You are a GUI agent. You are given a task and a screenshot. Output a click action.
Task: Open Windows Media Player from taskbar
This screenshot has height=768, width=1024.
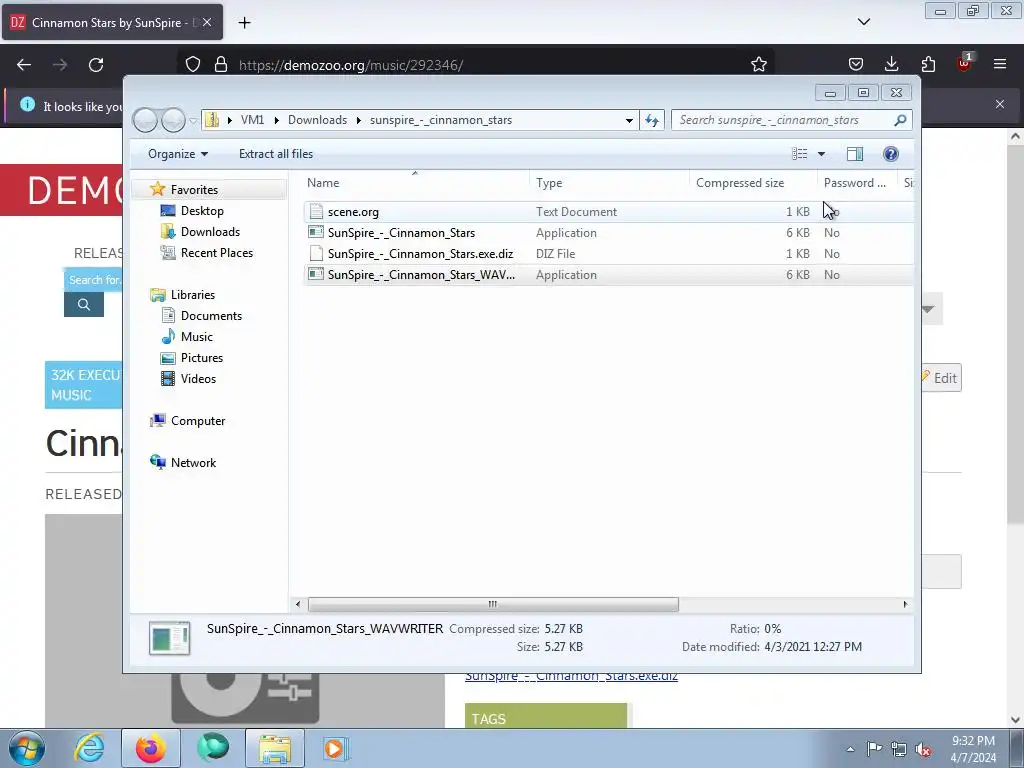(x=336, y=748)
